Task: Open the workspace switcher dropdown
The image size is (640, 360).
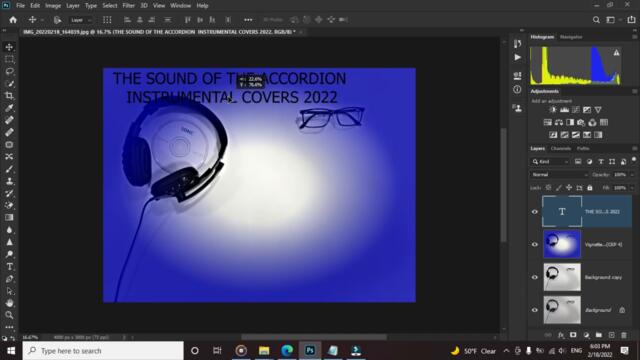Action: (613, 20)
